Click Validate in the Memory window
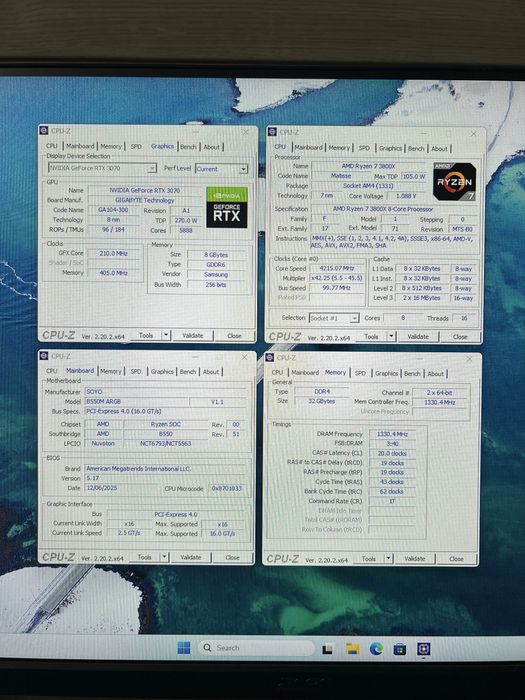This screenshot has height=700, width=525. tap(415, 558)
